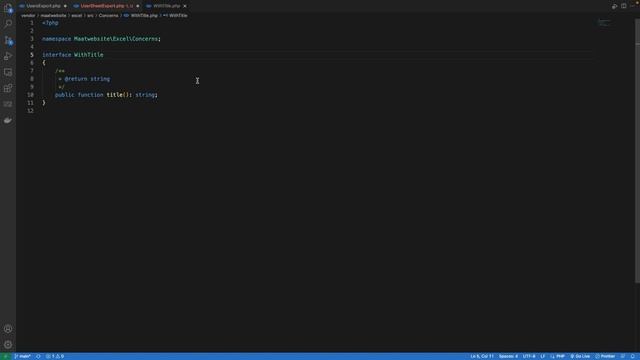This screenshot has width=640, height=360.
Task: Expand the src breadcrumb
Action: pos(90,16)
